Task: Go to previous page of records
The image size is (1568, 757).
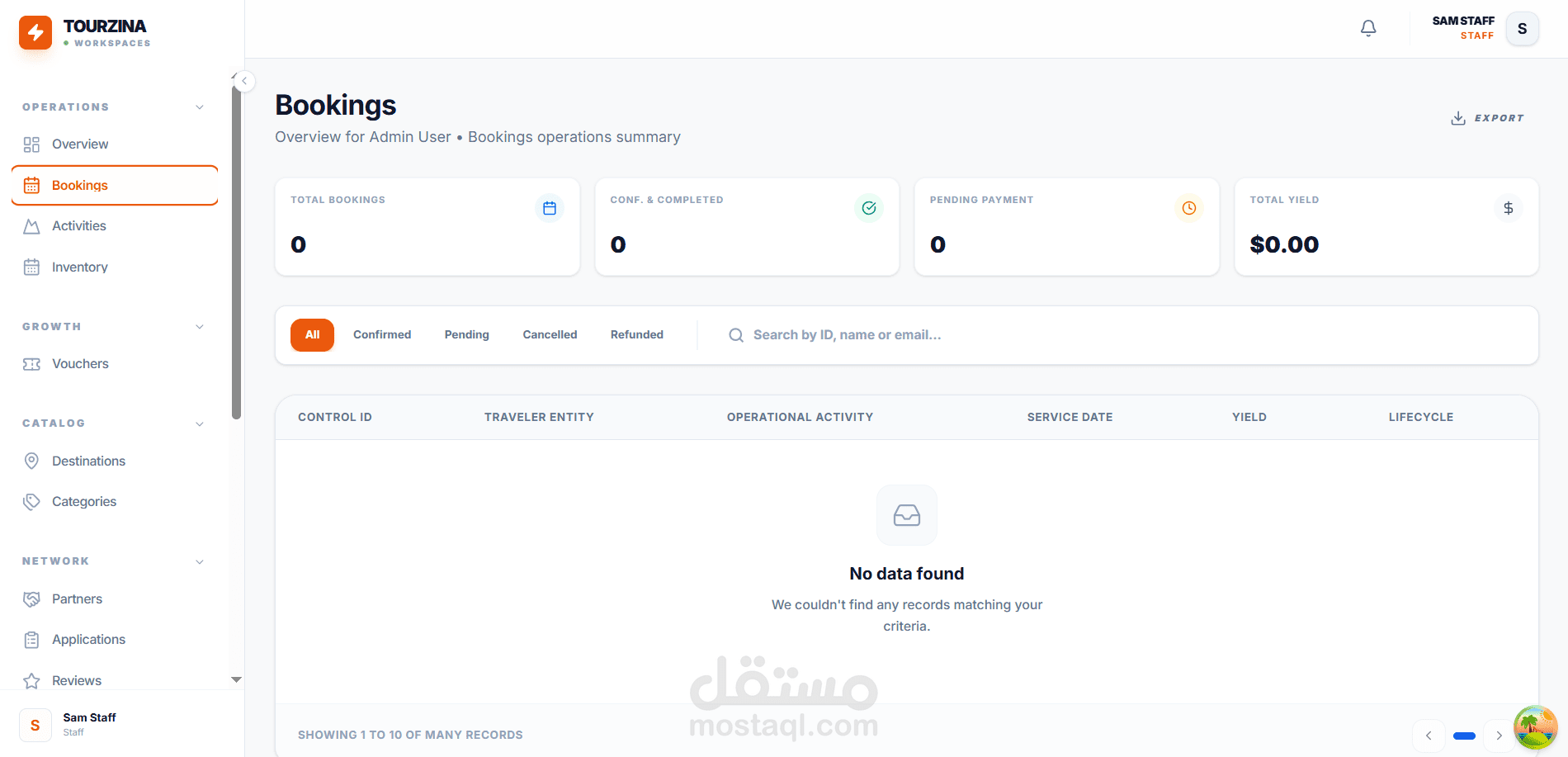Action: (x=1429, y=736)
